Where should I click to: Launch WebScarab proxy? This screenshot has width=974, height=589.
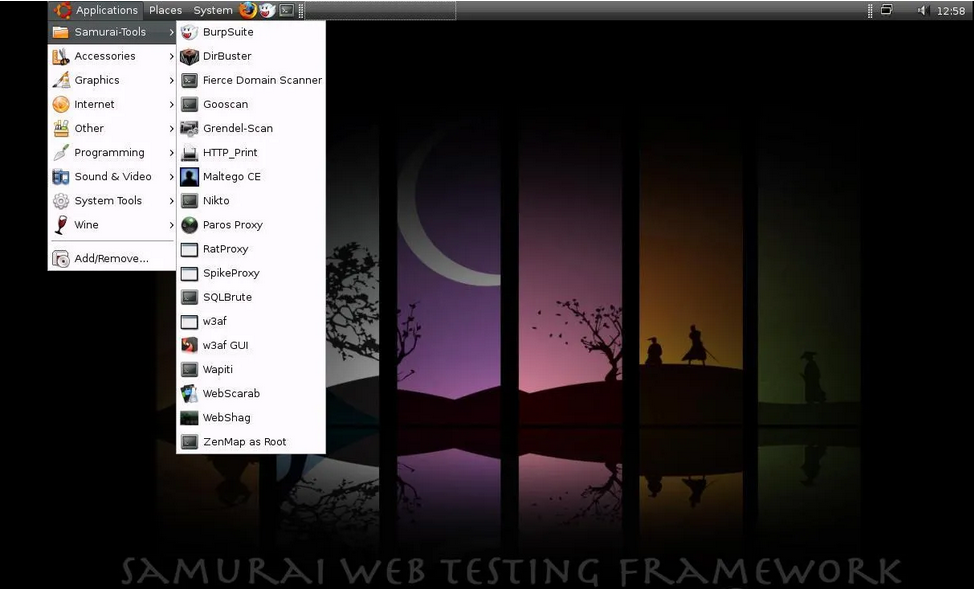[229, 393]
